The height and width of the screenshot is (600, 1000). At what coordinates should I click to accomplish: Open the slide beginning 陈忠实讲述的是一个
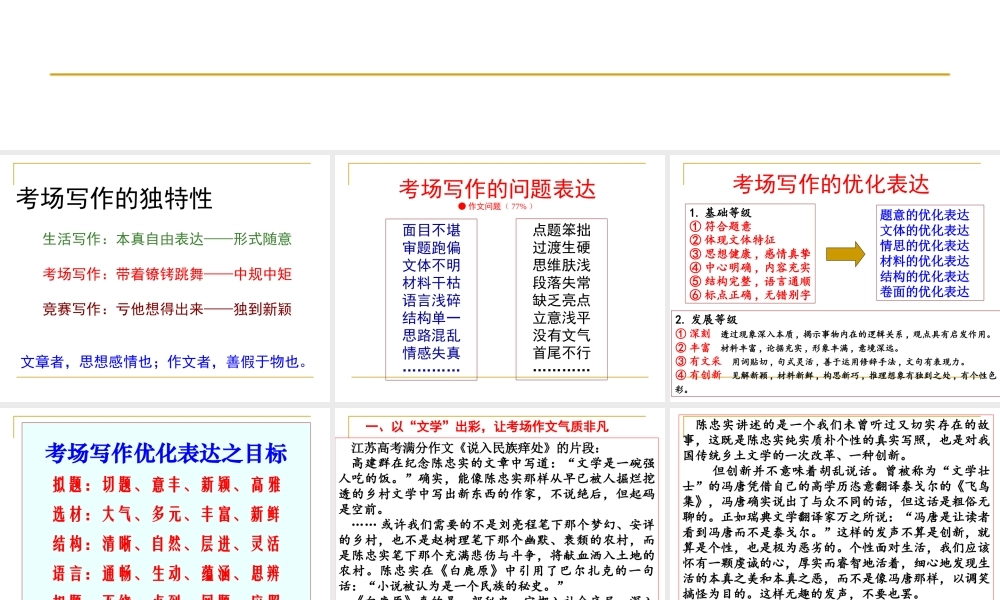click(835, 504)
